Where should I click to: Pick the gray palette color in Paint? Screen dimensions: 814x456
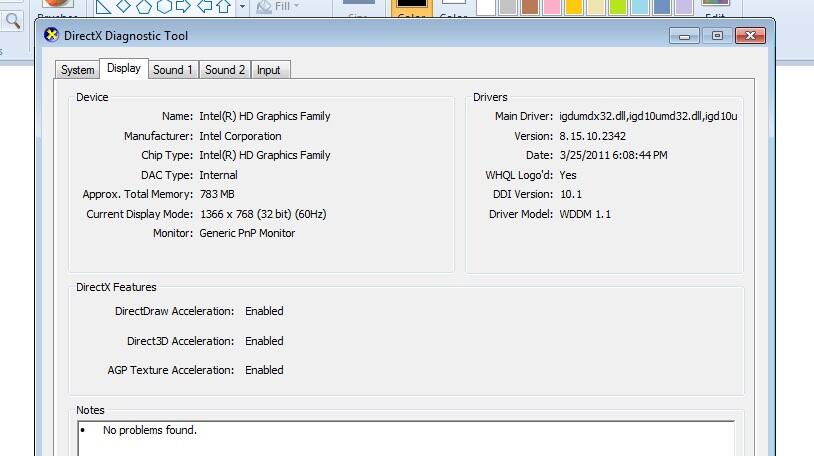508,7
